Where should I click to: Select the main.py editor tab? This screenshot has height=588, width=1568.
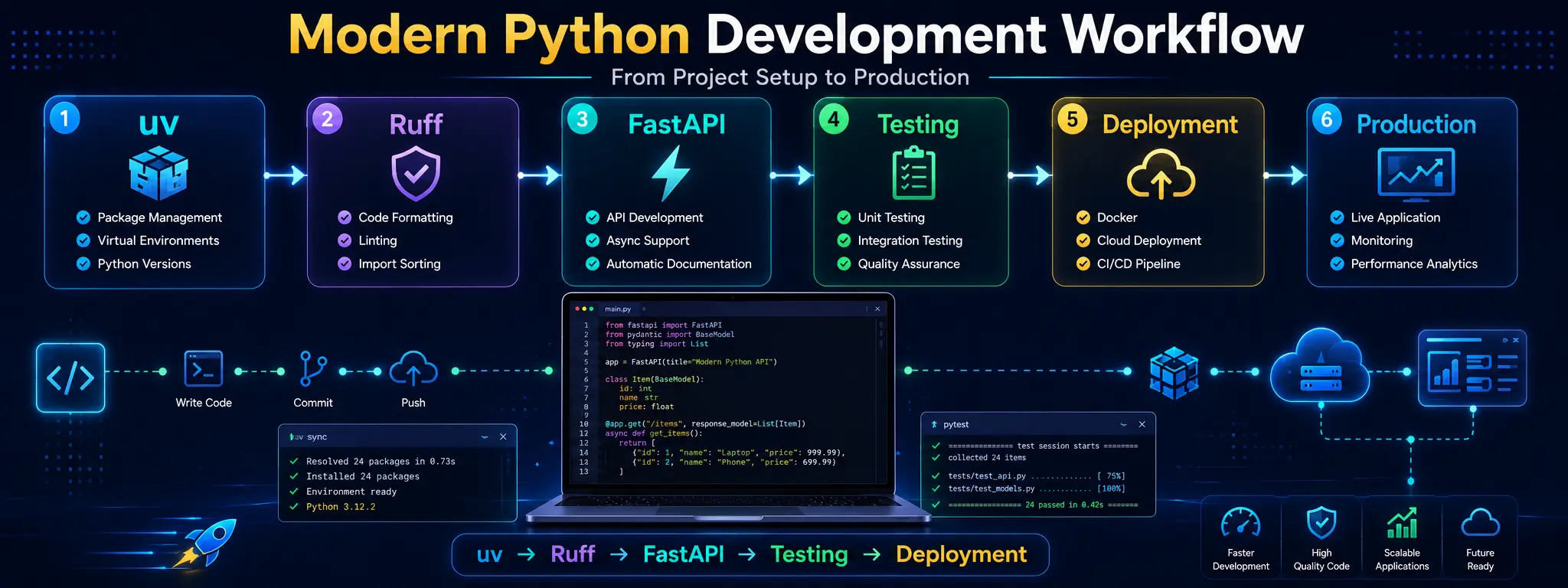(x=618, y=309)
